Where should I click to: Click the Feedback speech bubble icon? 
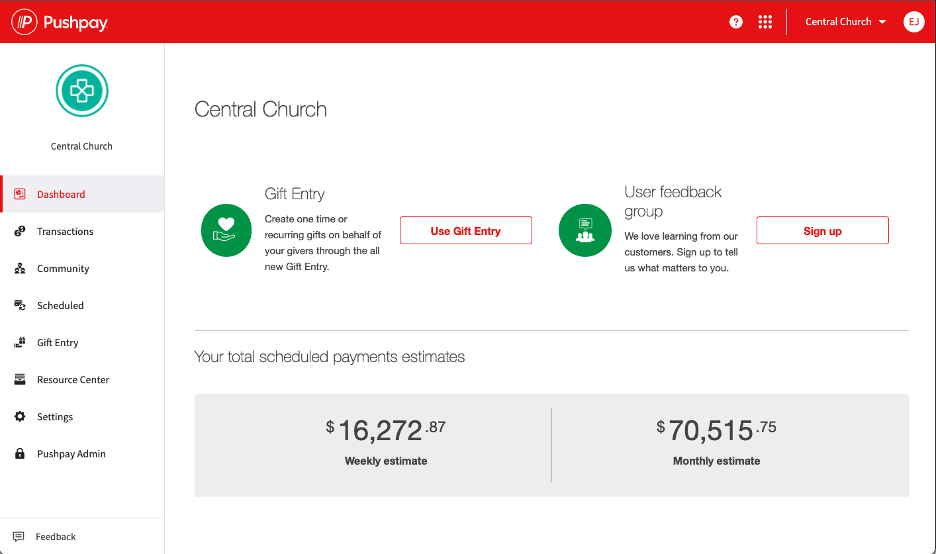click(19, 536)
